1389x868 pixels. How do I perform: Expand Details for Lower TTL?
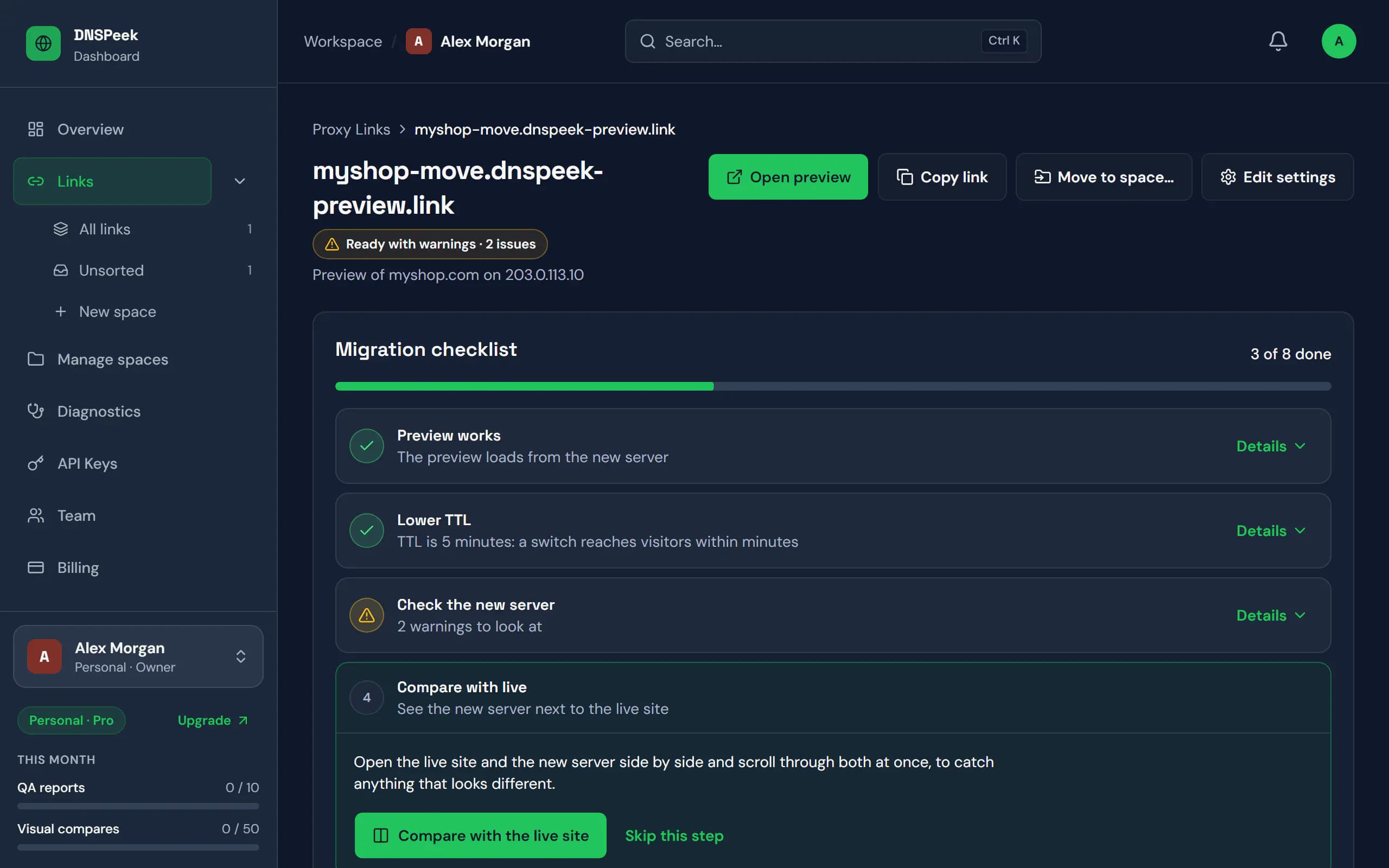click(x=1271, y=531)
